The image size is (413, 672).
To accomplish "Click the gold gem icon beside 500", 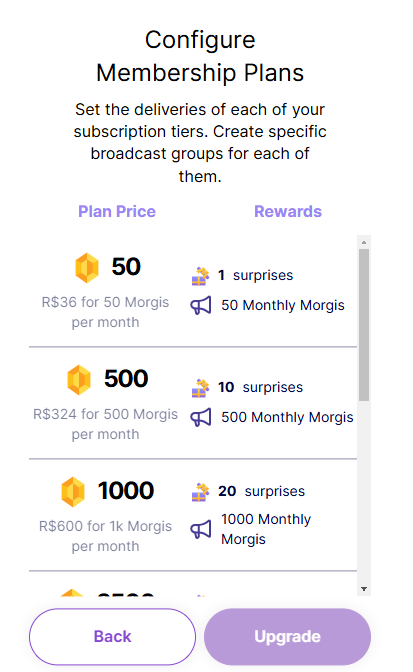I will 79,379.
